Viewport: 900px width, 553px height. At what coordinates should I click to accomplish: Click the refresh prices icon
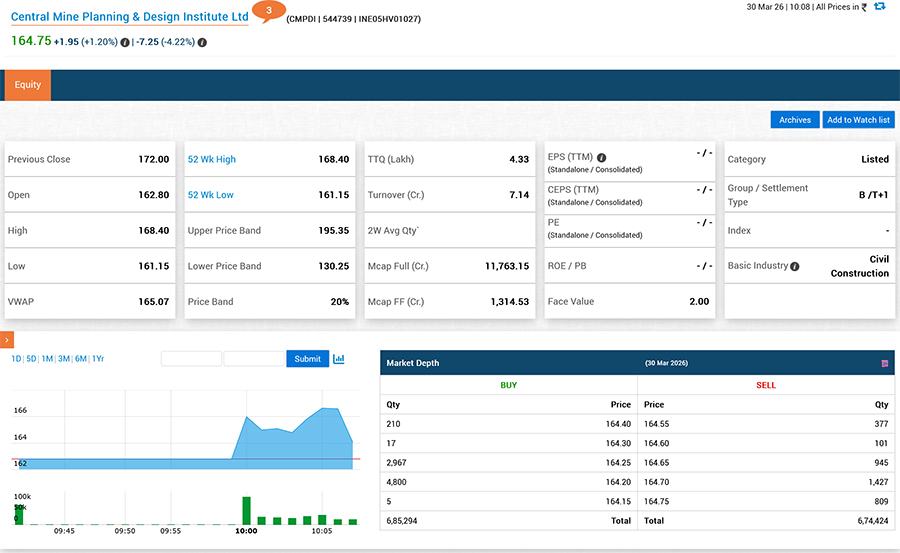click(879, 7)
